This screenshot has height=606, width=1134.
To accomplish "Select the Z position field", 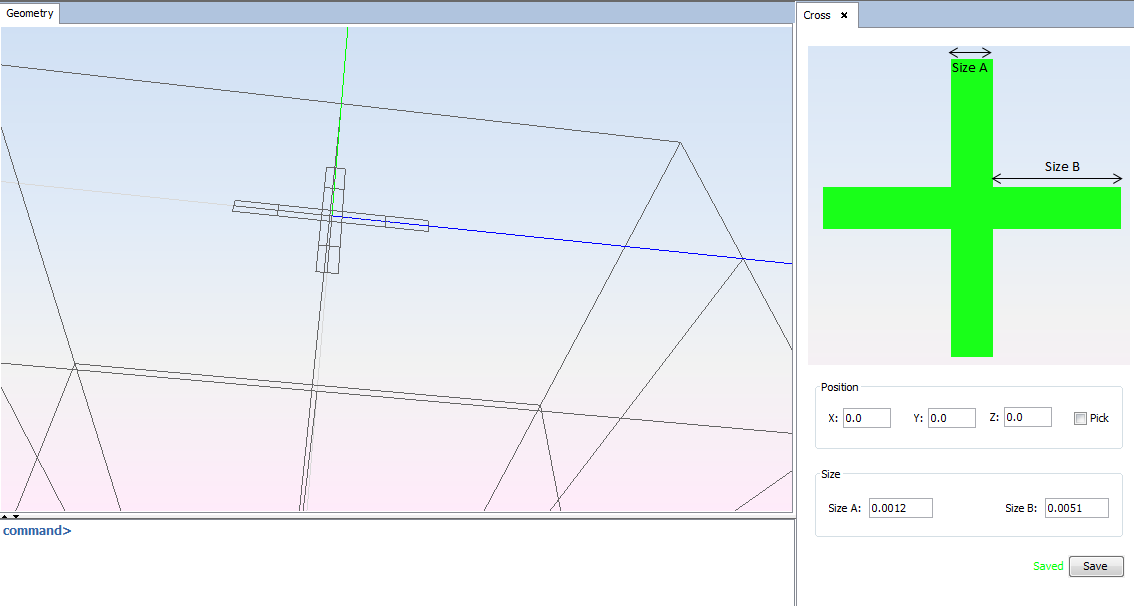I will 1027,417.
